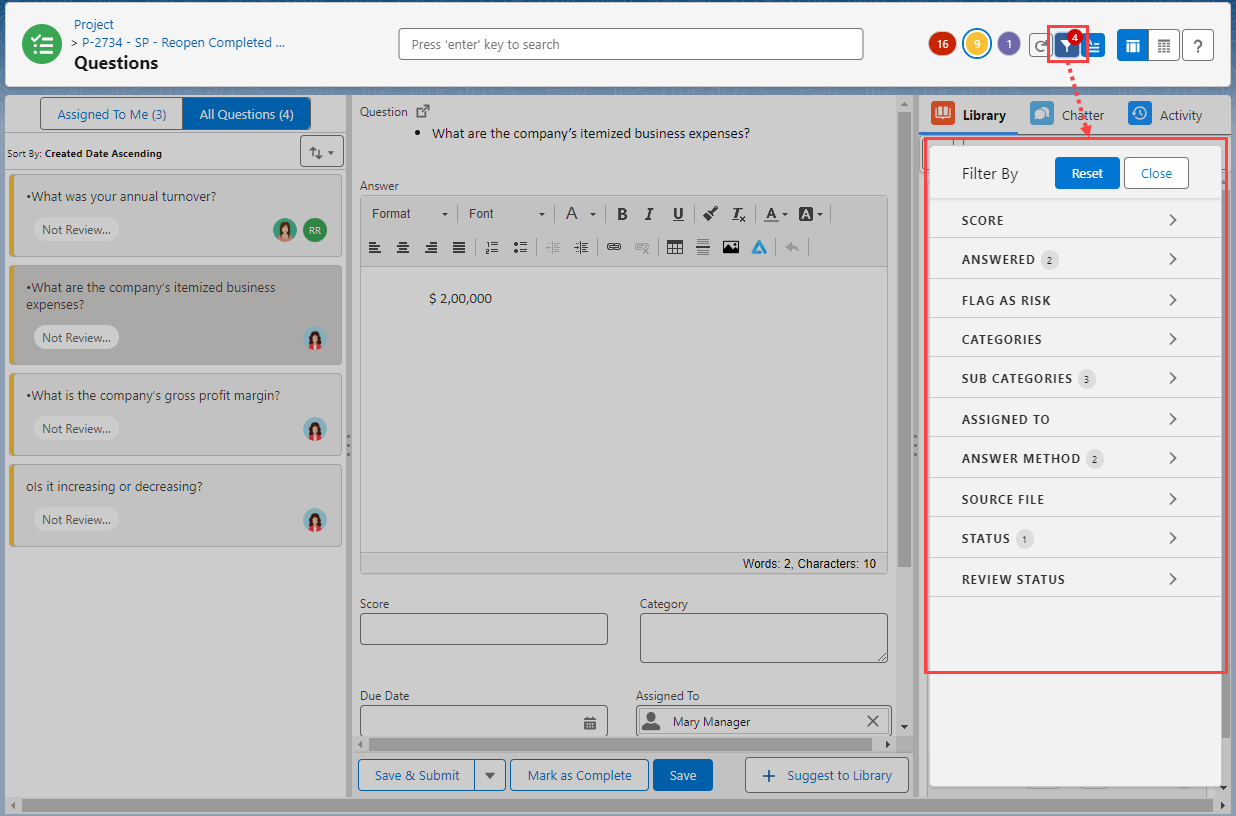Click Mark as Complete button
The image size is (1236, 816).
coord(579,775)
